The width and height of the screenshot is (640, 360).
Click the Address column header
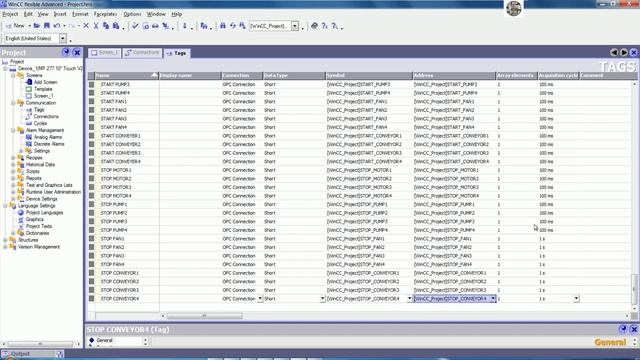pyautogui.click(x=453, y=76)
